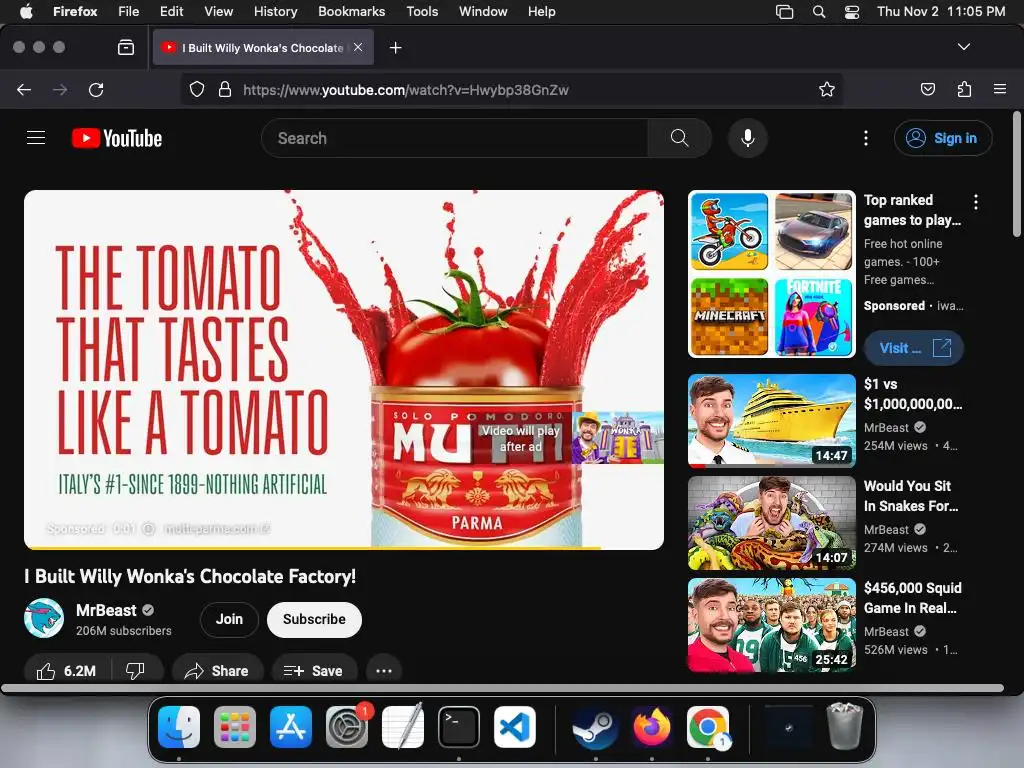1024x768 pixels.
Task: Start voice search with microphone icon
Action: pos(748,138)
